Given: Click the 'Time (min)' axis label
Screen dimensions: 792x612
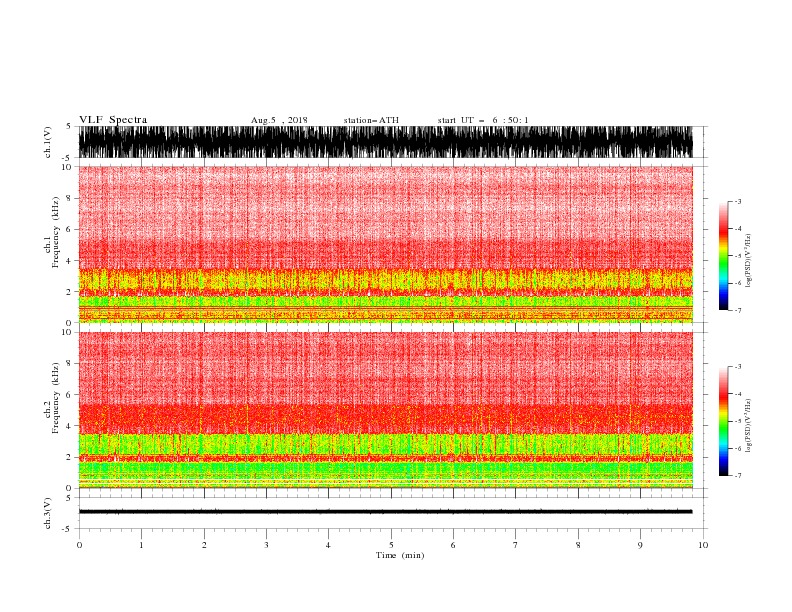Looking at the screenshot, I should pyautogui.click(x=400, y=555).
